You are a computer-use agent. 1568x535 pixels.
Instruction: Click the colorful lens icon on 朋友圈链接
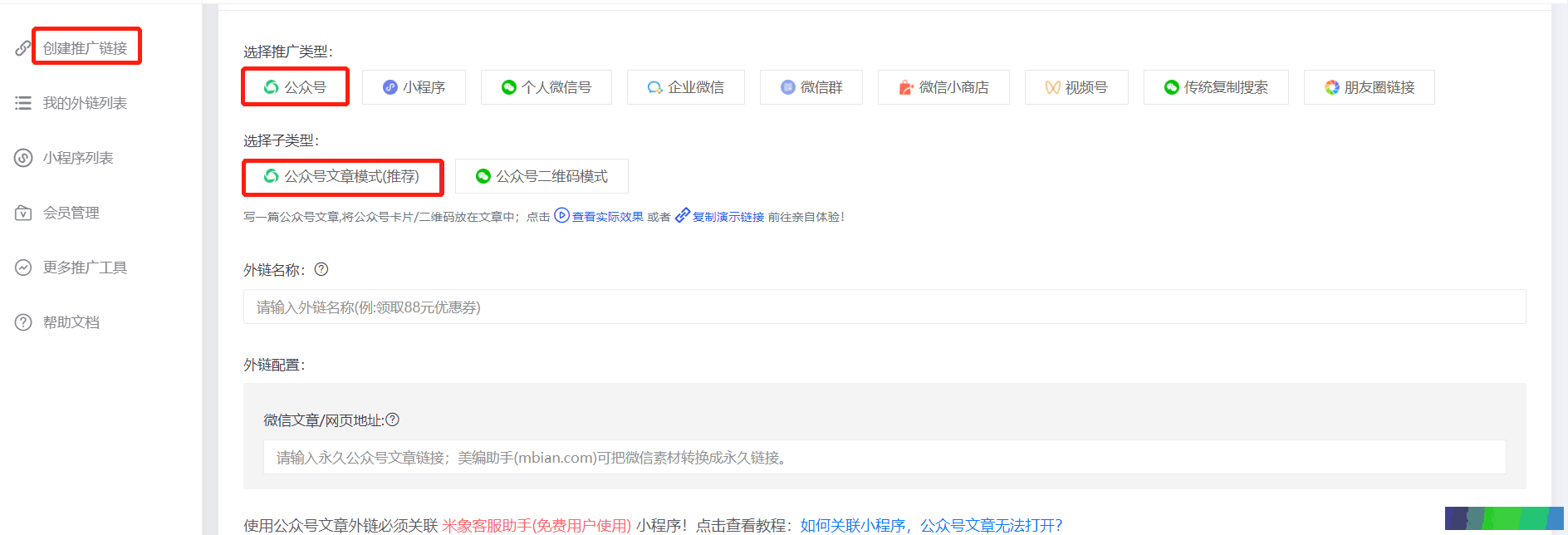tap(1332, 87)
